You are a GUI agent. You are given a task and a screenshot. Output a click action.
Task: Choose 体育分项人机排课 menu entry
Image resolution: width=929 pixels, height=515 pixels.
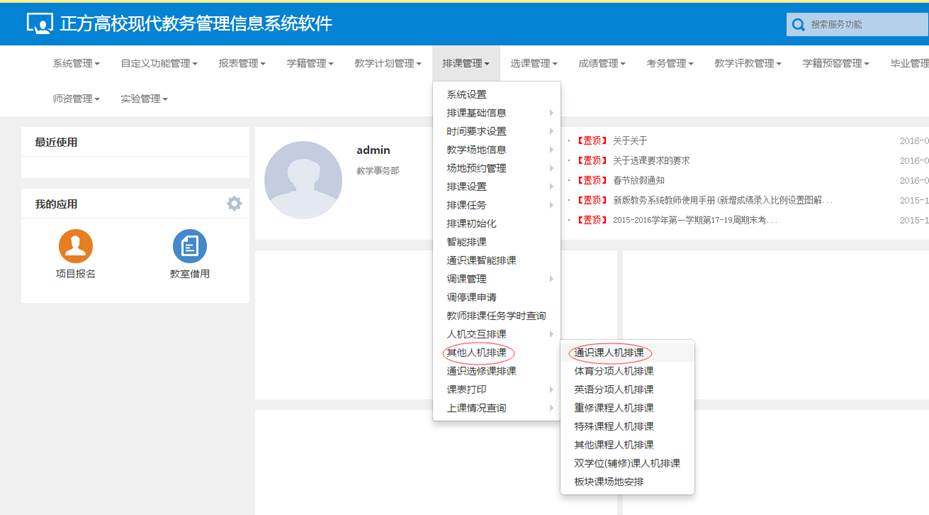coord(613,371)
